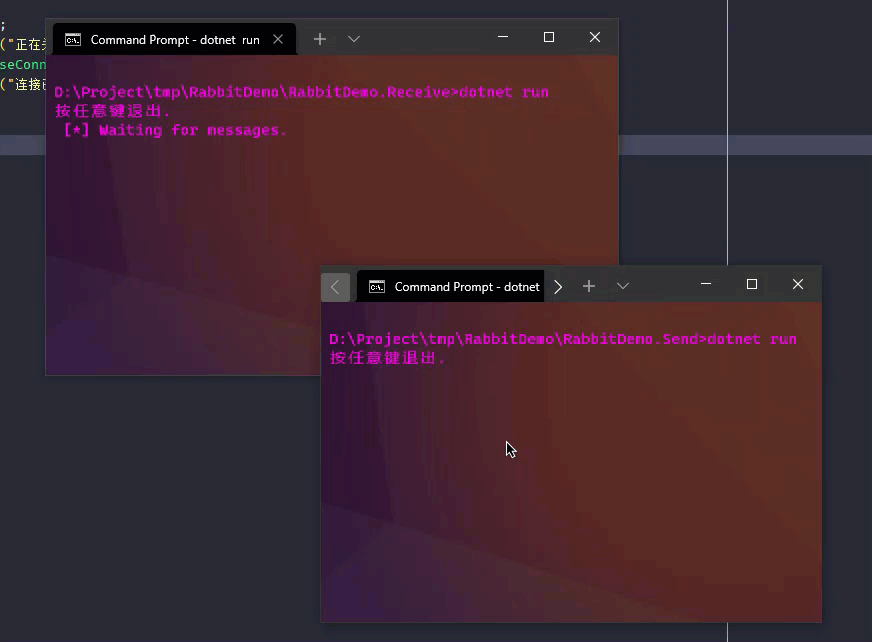Expand the profile dropdown in the Receive terminal window
Image resolution: width=872 pixels, height=642 pixels.
[354, 39]
